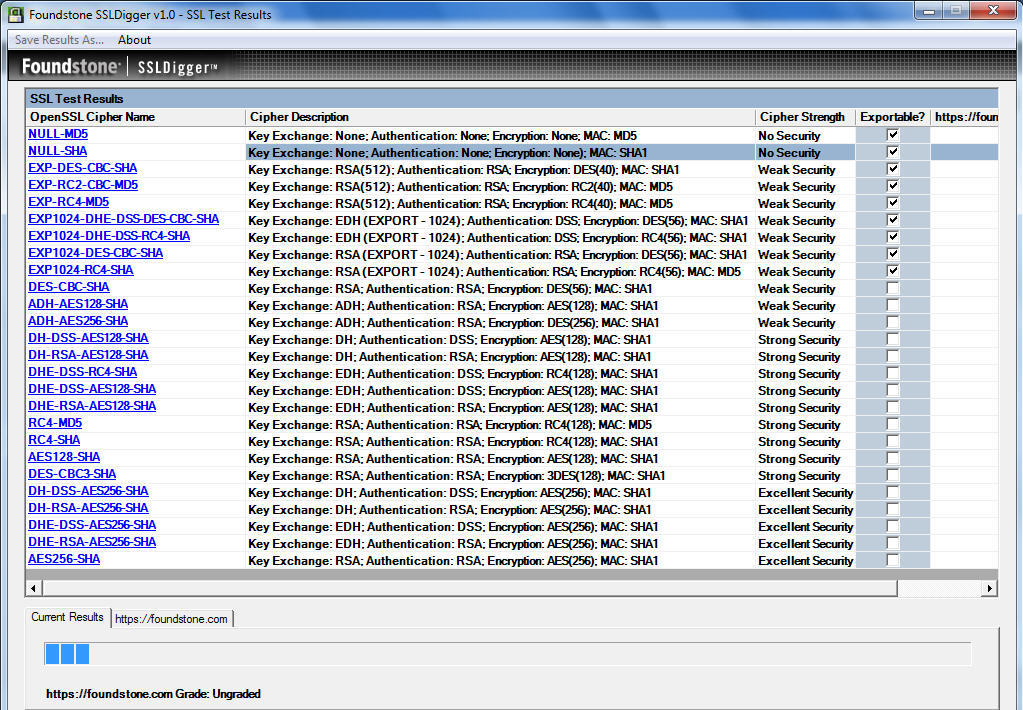Image resolution: width=1023 pixels, height=710 pixels.
Task: Click the EXP1024-DHE-DSS-RC4-SHA cipher link
Action: coord(109,236)
